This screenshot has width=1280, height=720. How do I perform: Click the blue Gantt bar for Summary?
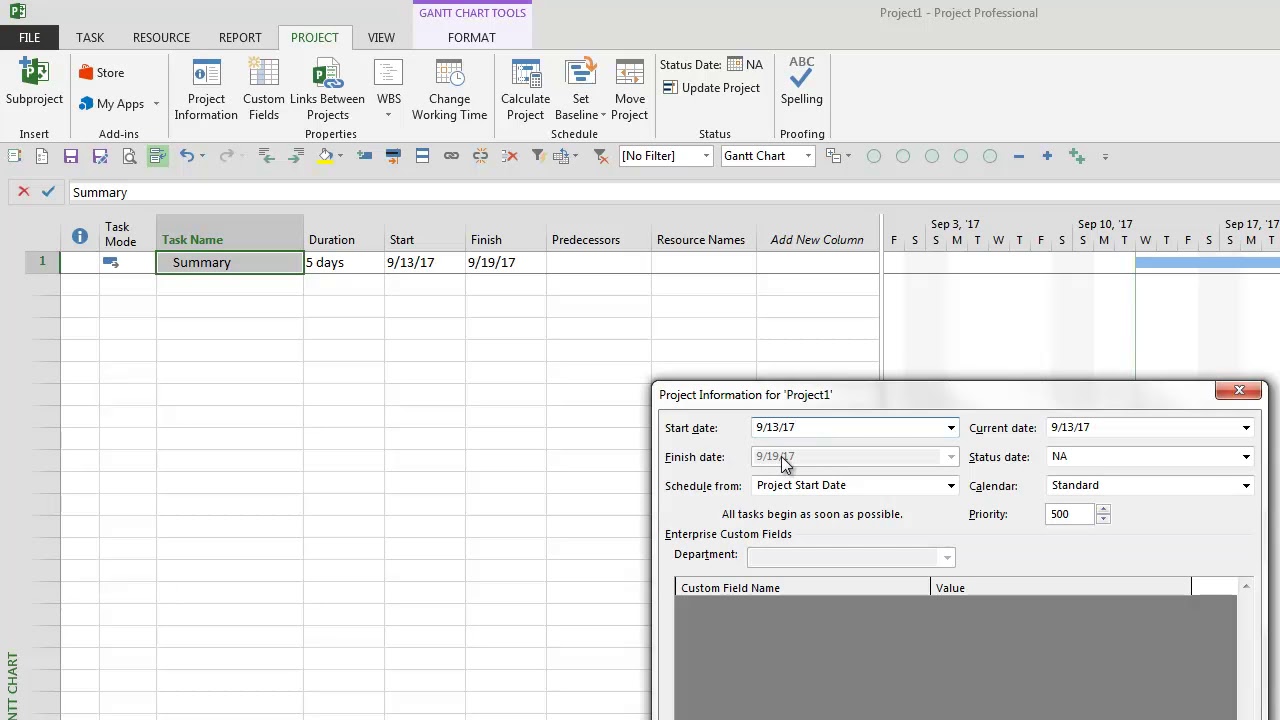point(1207,262)
